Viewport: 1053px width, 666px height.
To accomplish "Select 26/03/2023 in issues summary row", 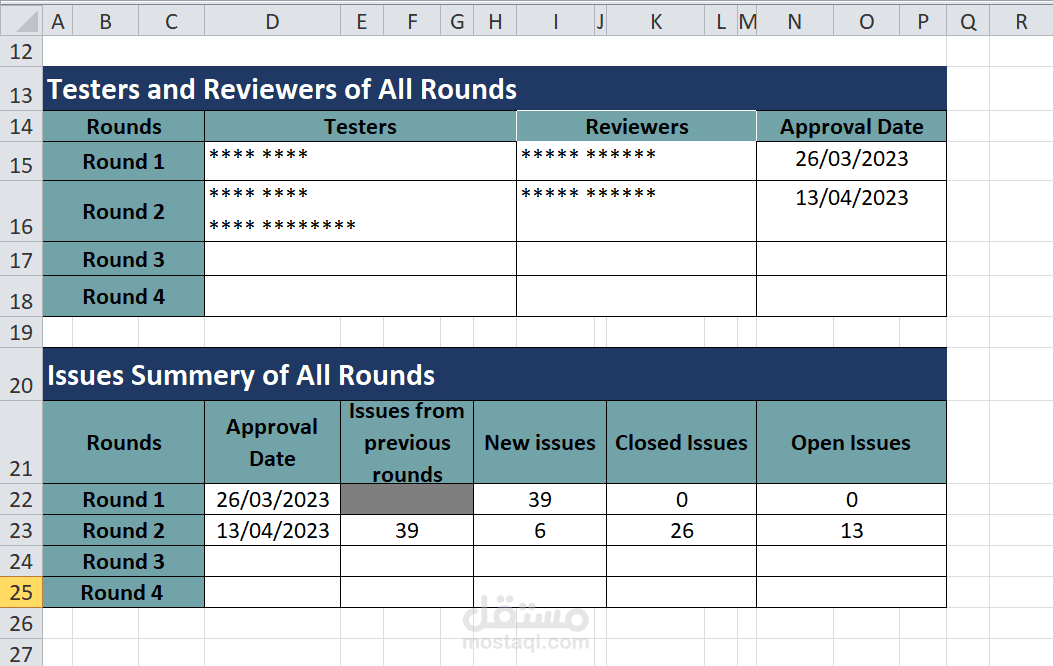I will click(272, 500).
